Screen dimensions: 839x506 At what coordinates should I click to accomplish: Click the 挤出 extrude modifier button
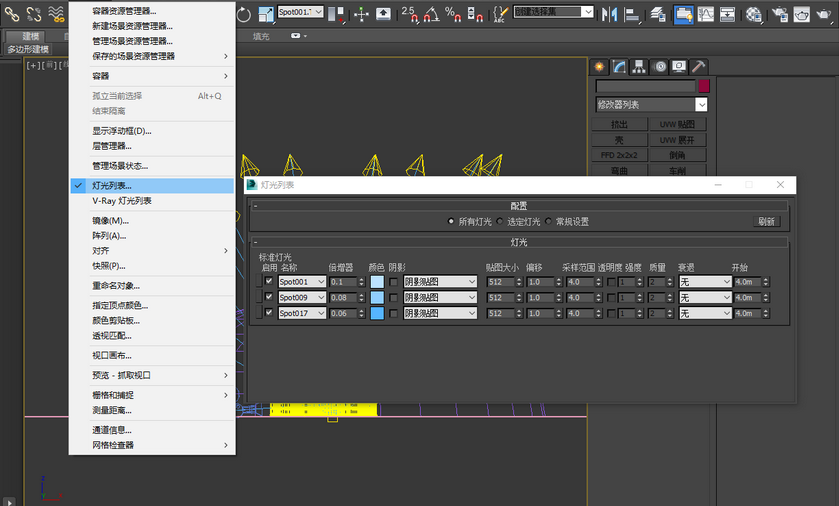tap(620, 124)
